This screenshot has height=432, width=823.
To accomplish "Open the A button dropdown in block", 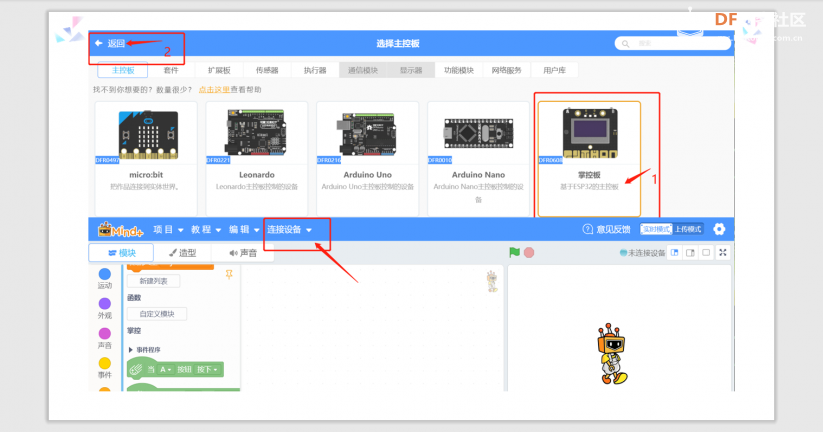I will tap(165, 370).
